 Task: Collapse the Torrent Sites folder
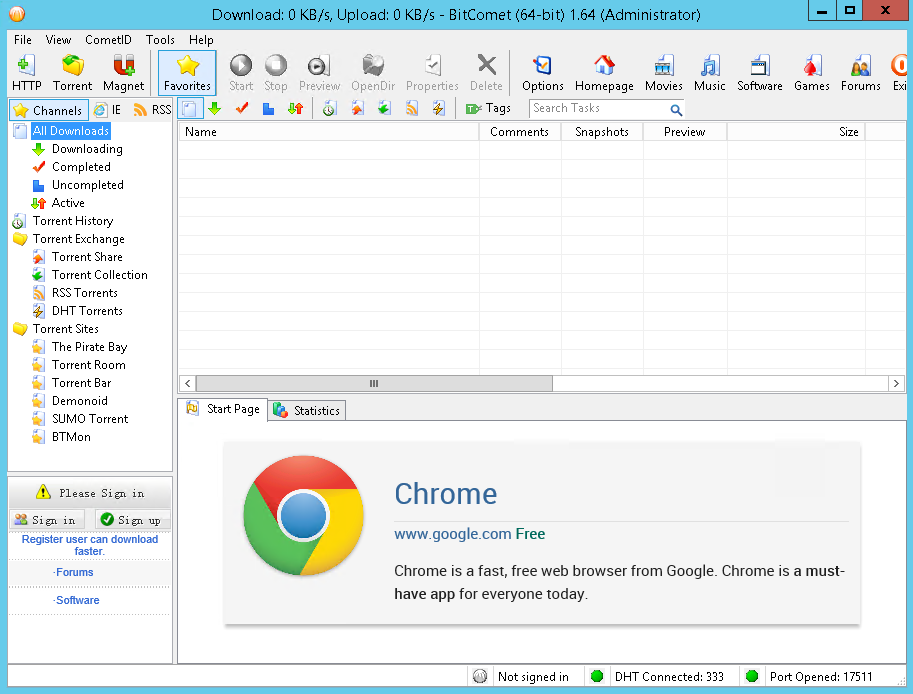pos(66,329)
